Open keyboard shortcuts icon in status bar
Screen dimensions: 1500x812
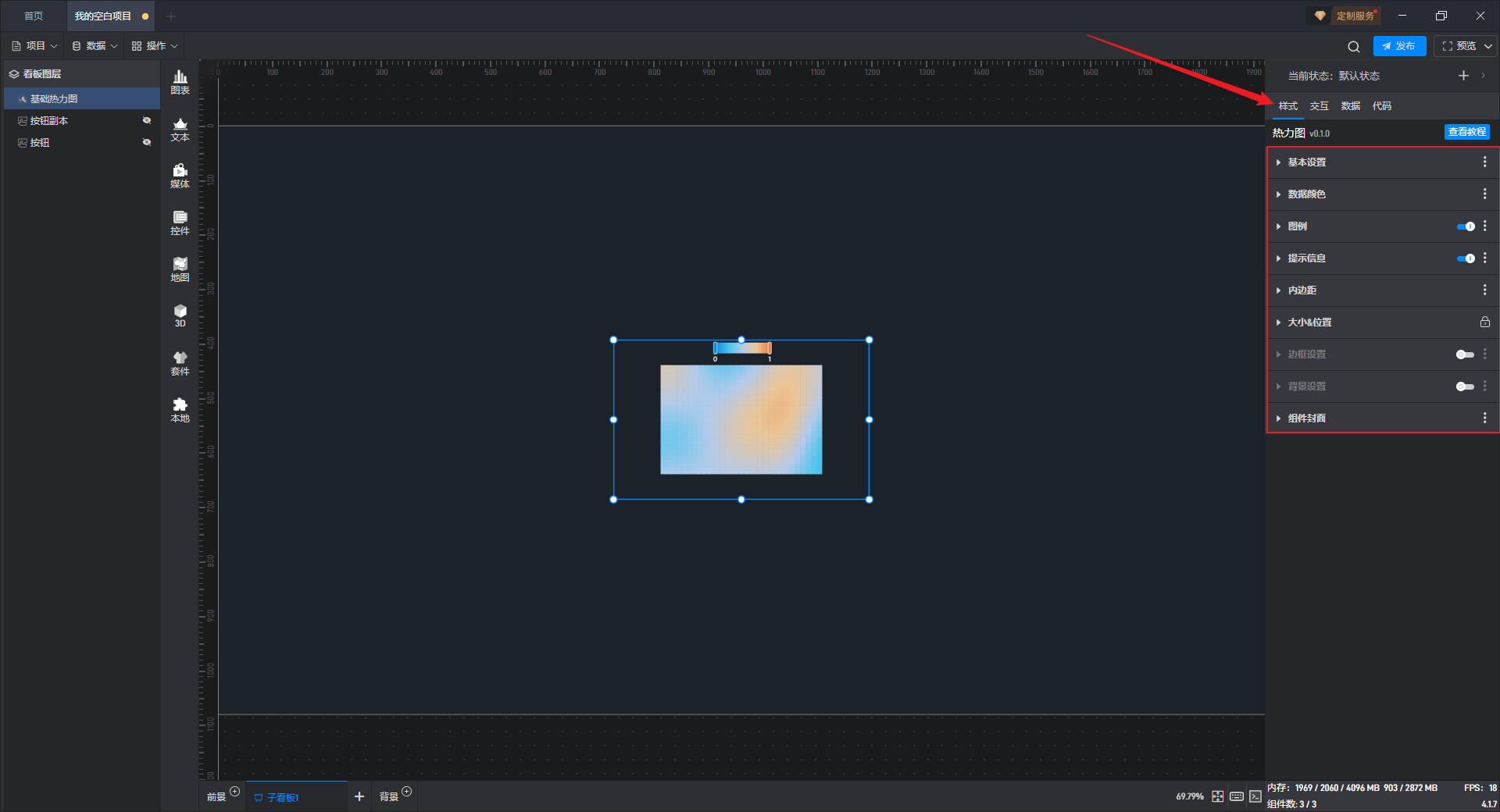[1236, 796]
